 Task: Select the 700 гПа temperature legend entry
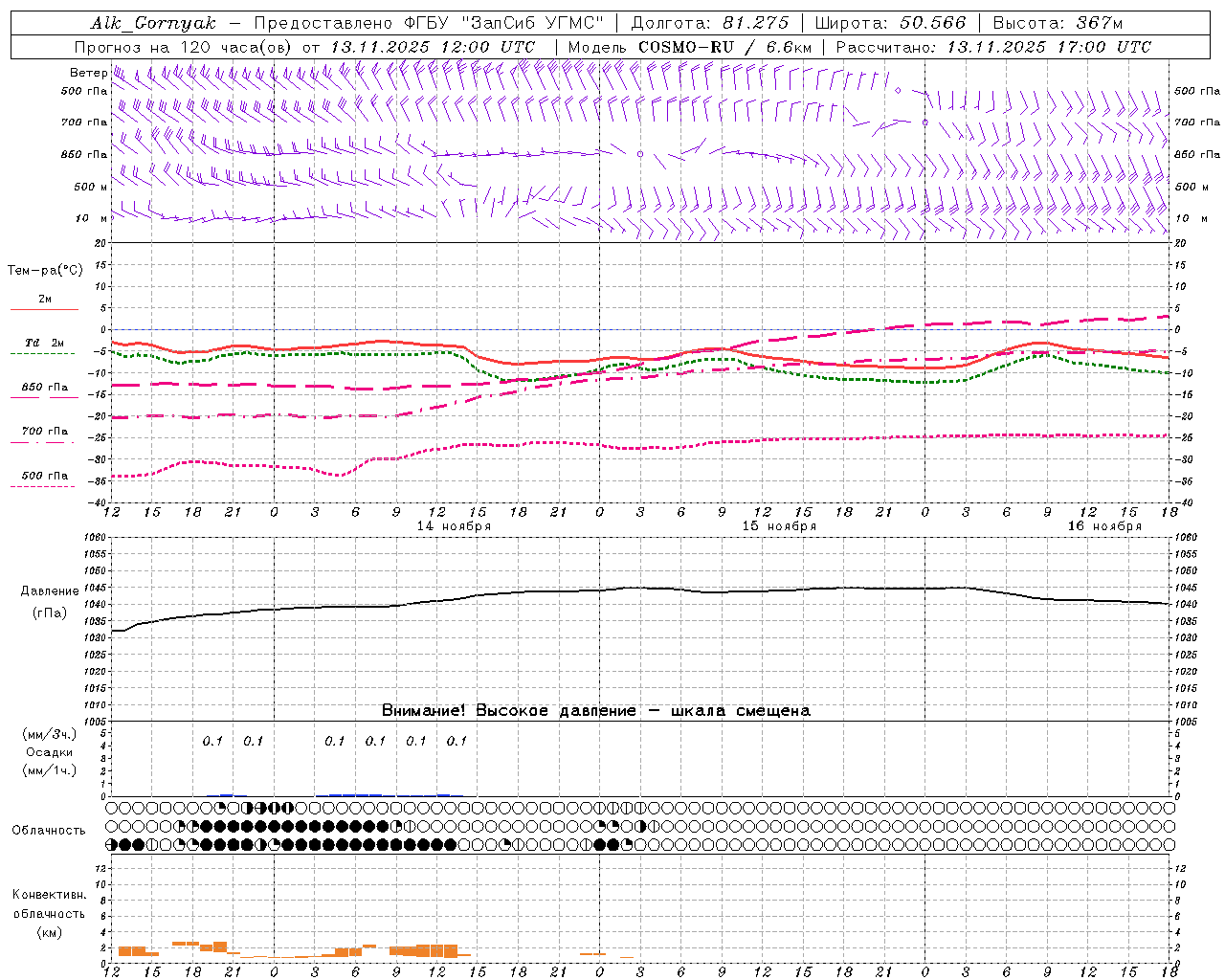point(45,431)
